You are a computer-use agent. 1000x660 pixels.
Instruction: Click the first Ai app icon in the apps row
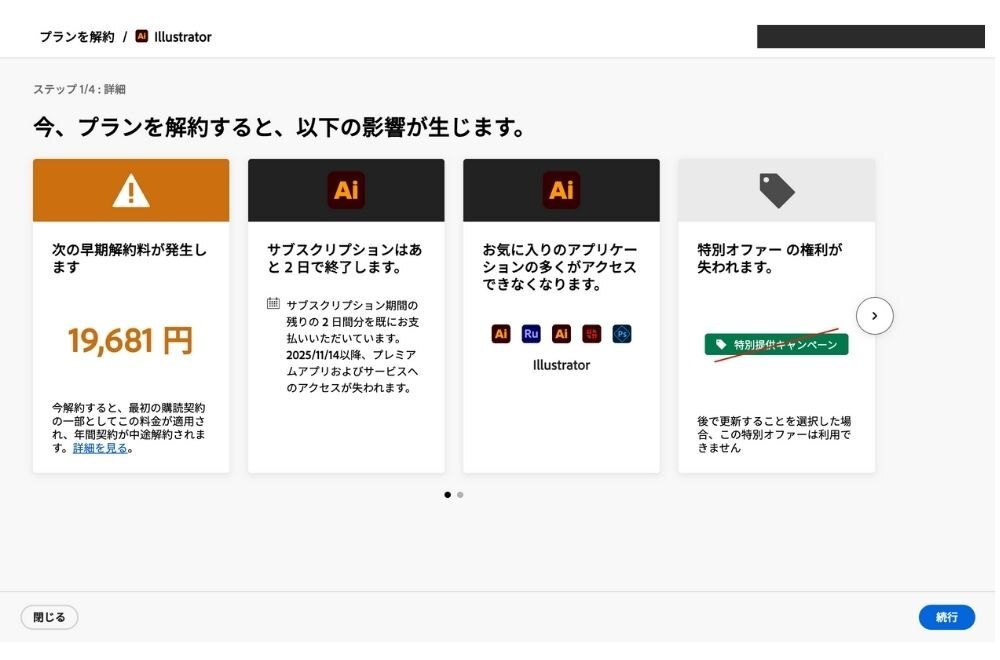[x=501, y=334]
